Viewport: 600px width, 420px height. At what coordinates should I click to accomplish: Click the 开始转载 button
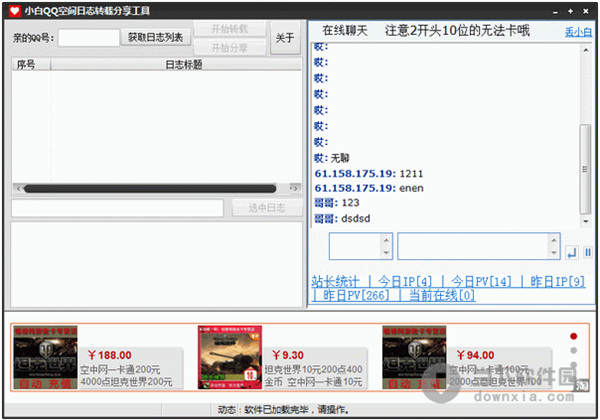click(230, 29)
